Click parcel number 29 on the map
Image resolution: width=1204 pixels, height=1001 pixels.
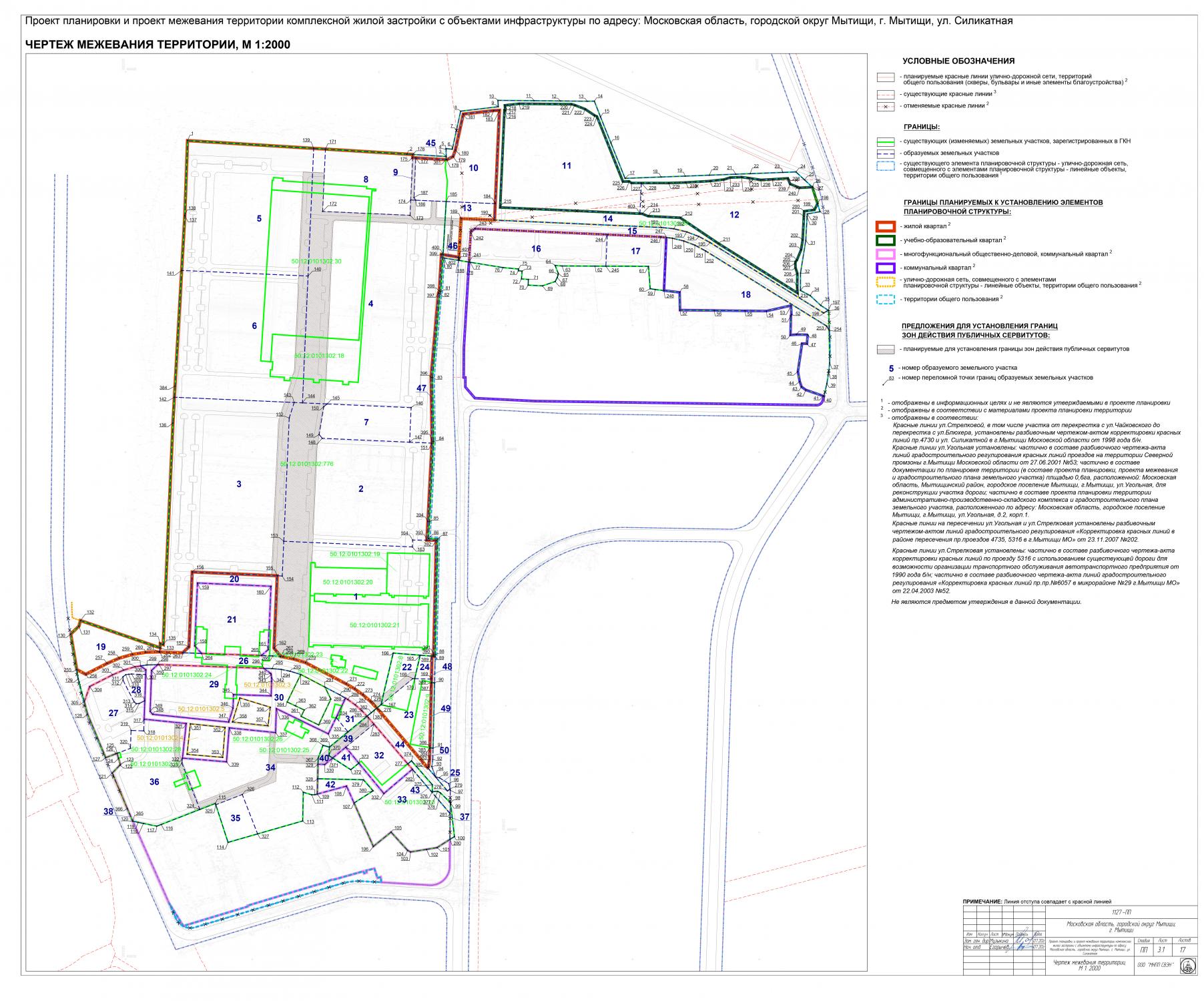coord(214,685)
